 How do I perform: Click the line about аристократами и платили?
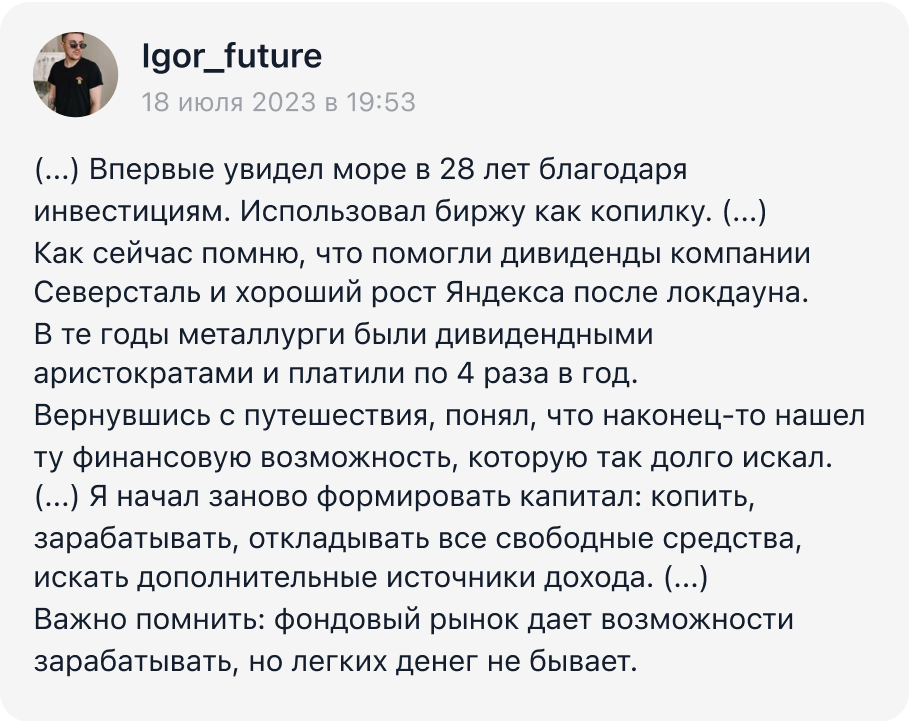pyautogui.click(x=336, y=375)
